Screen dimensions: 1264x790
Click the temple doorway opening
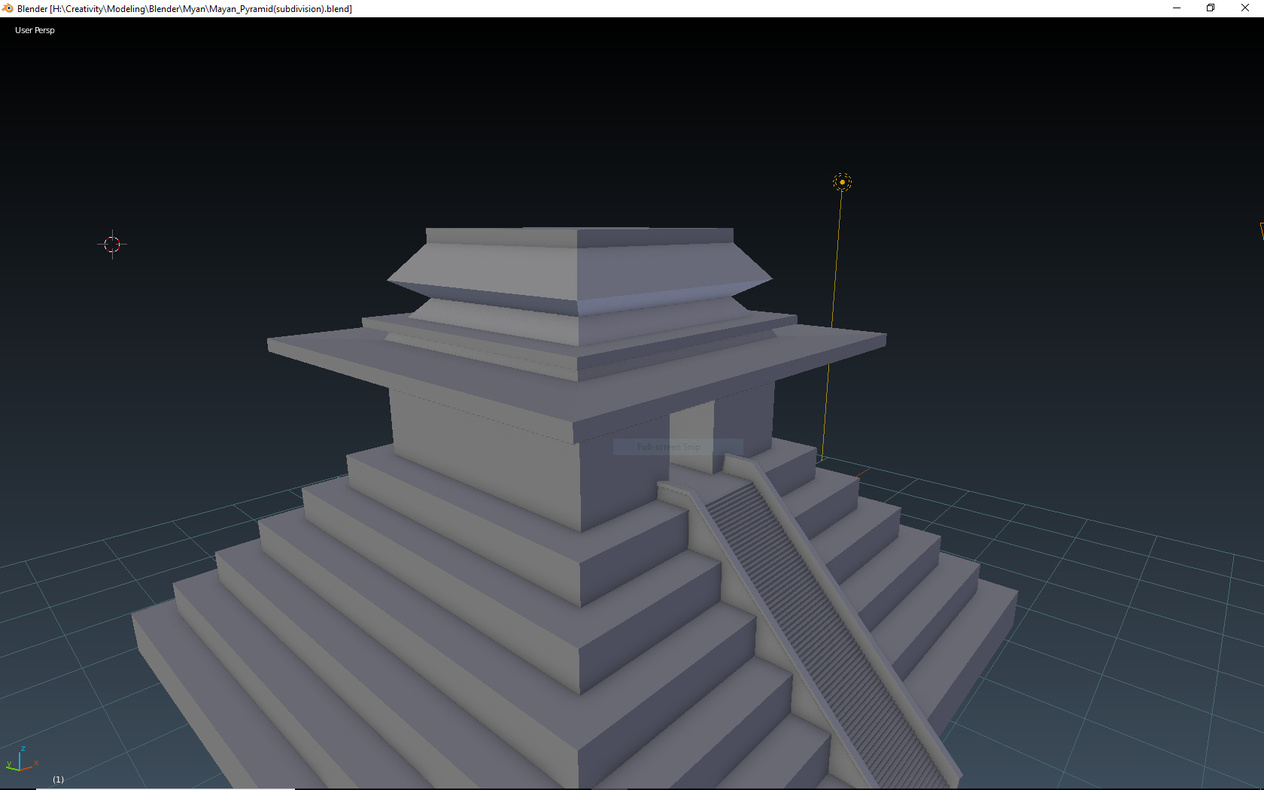point(690,436)
